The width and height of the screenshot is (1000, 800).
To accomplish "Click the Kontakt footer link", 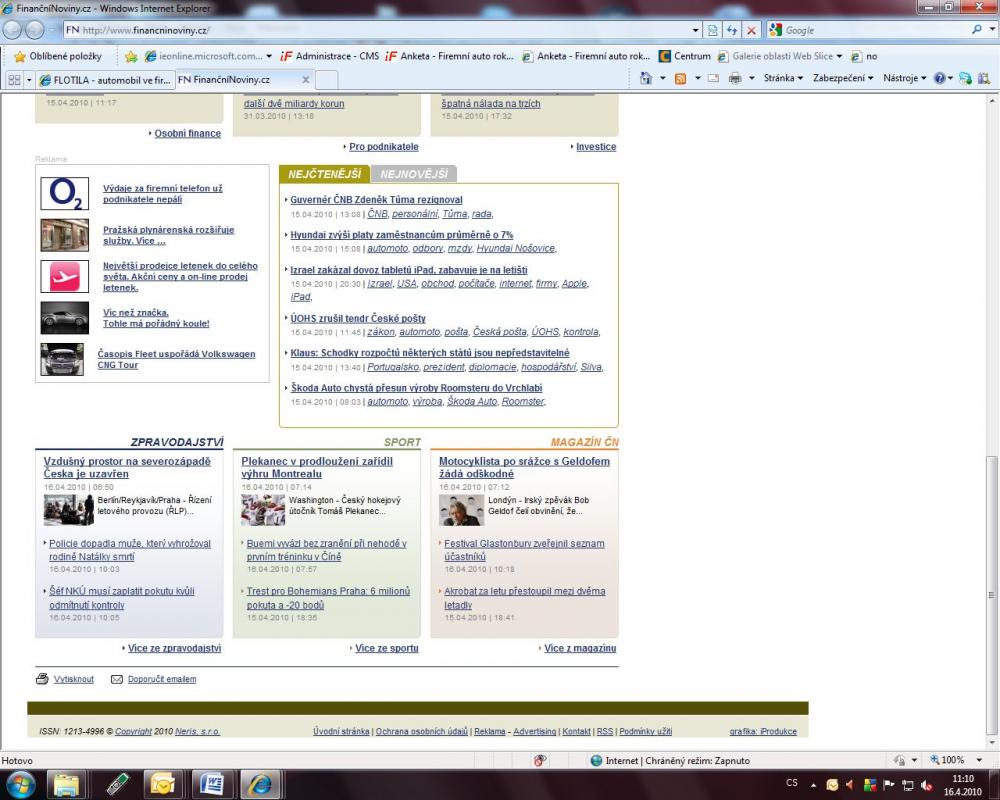I will tap(576, 731).
